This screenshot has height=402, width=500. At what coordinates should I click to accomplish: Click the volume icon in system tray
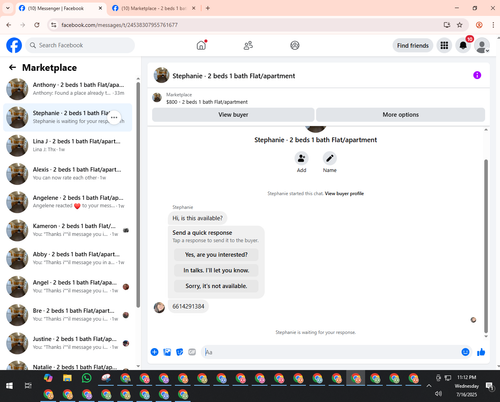(439, 394)
